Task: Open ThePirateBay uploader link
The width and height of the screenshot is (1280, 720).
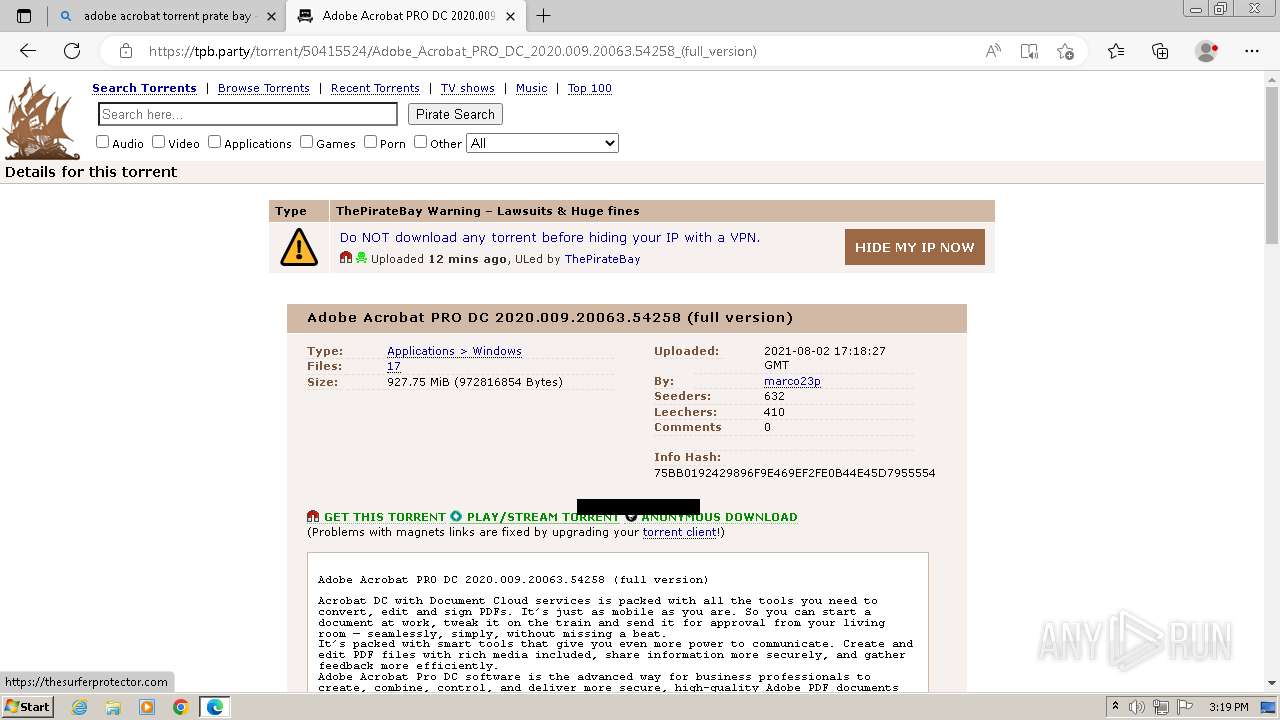Action: click(x=602, y=259)
